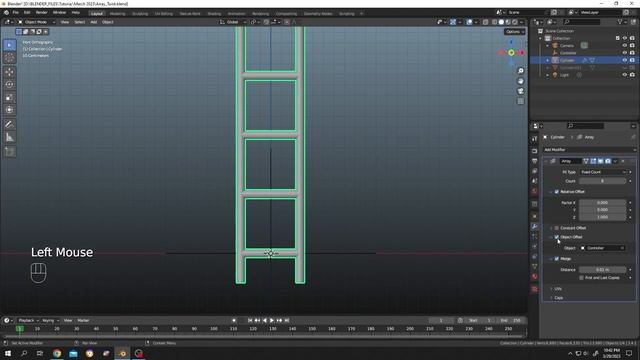Open the Add Modifier dropdown

tap(589, 150)
